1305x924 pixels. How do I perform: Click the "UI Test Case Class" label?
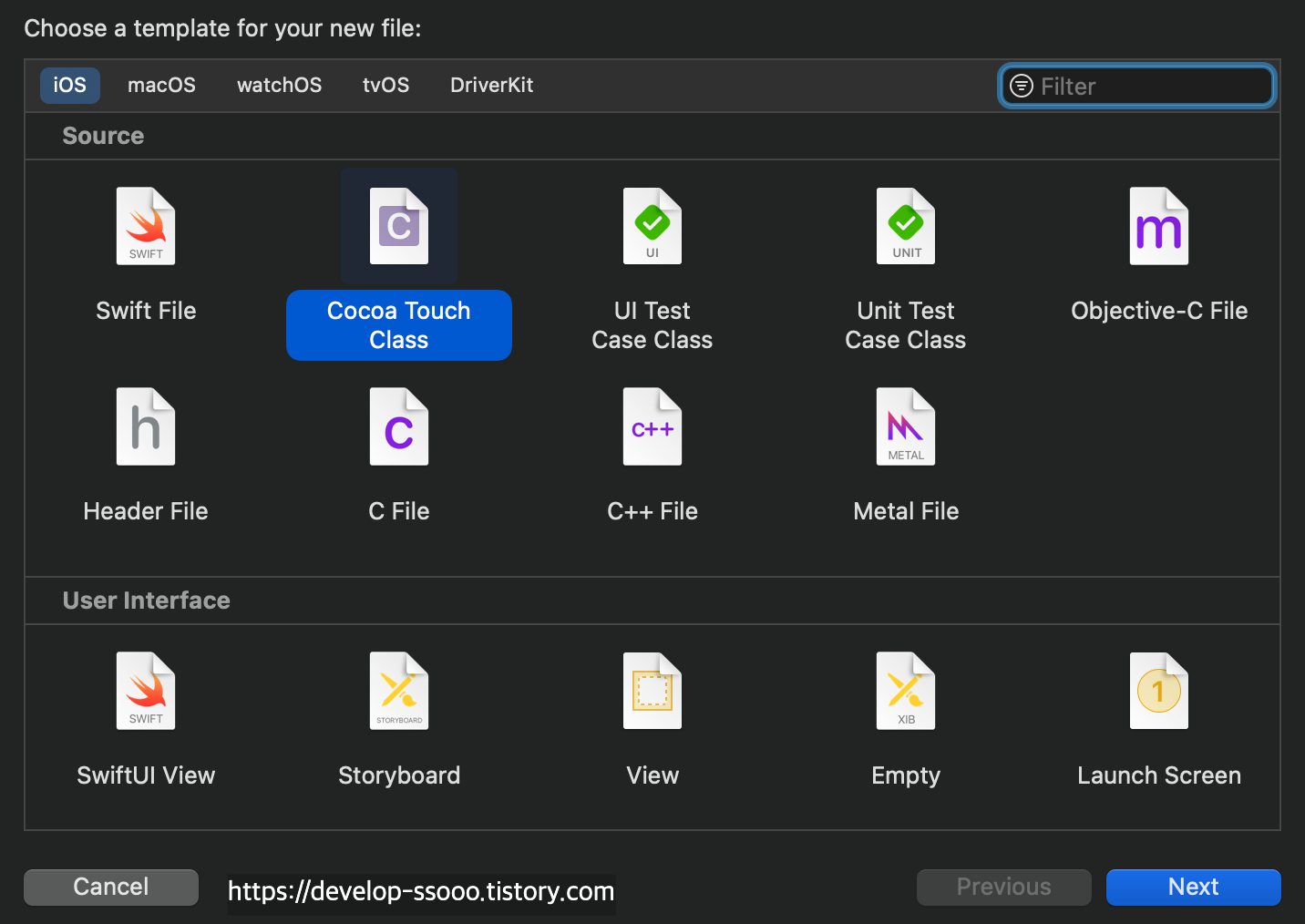pyautogui.click(x=652, y=325)
